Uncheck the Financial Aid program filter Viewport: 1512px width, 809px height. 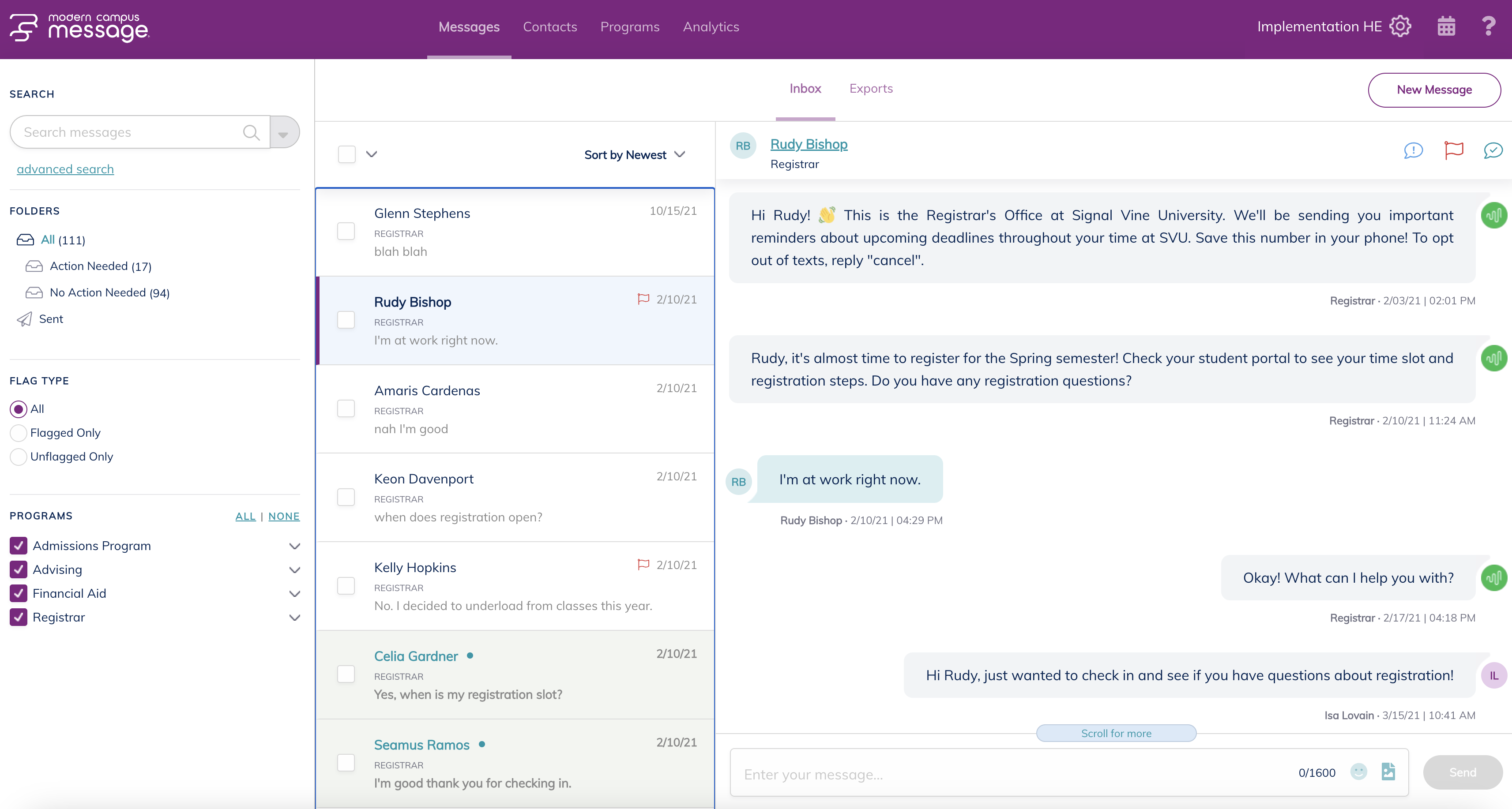coord(18,593)
